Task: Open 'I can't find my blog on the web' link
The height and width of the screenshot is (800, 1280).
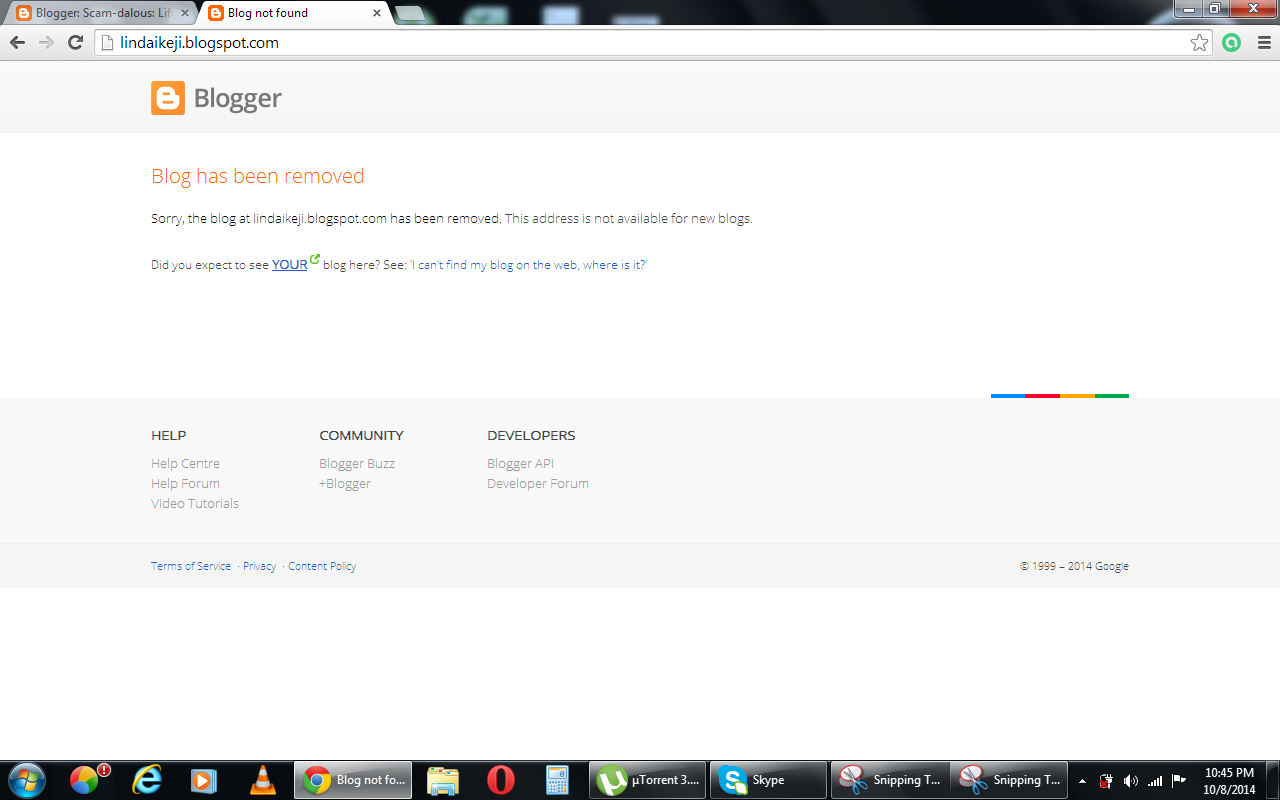Action: (528, 265)
